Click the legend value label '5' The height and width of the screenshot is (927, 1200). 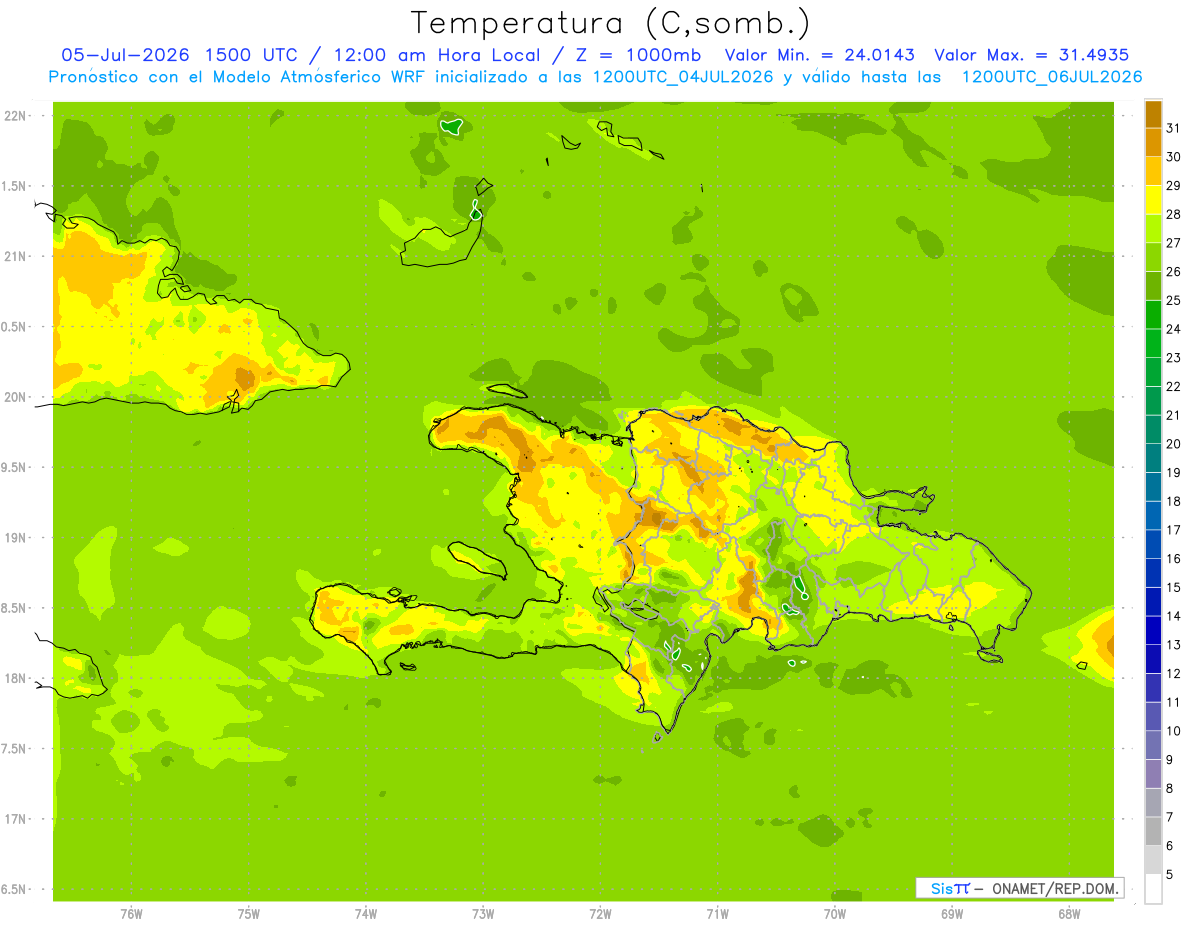pyautogui.click(x=1169, y=874)
